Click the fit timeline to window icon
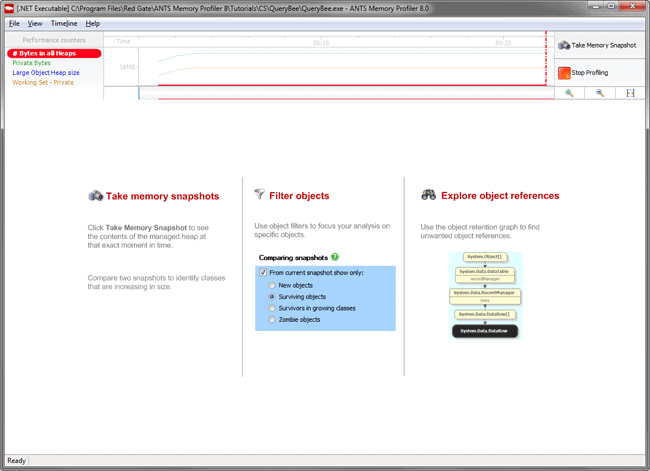The width and height of the screenshot is (650, 471). [630, 93]
